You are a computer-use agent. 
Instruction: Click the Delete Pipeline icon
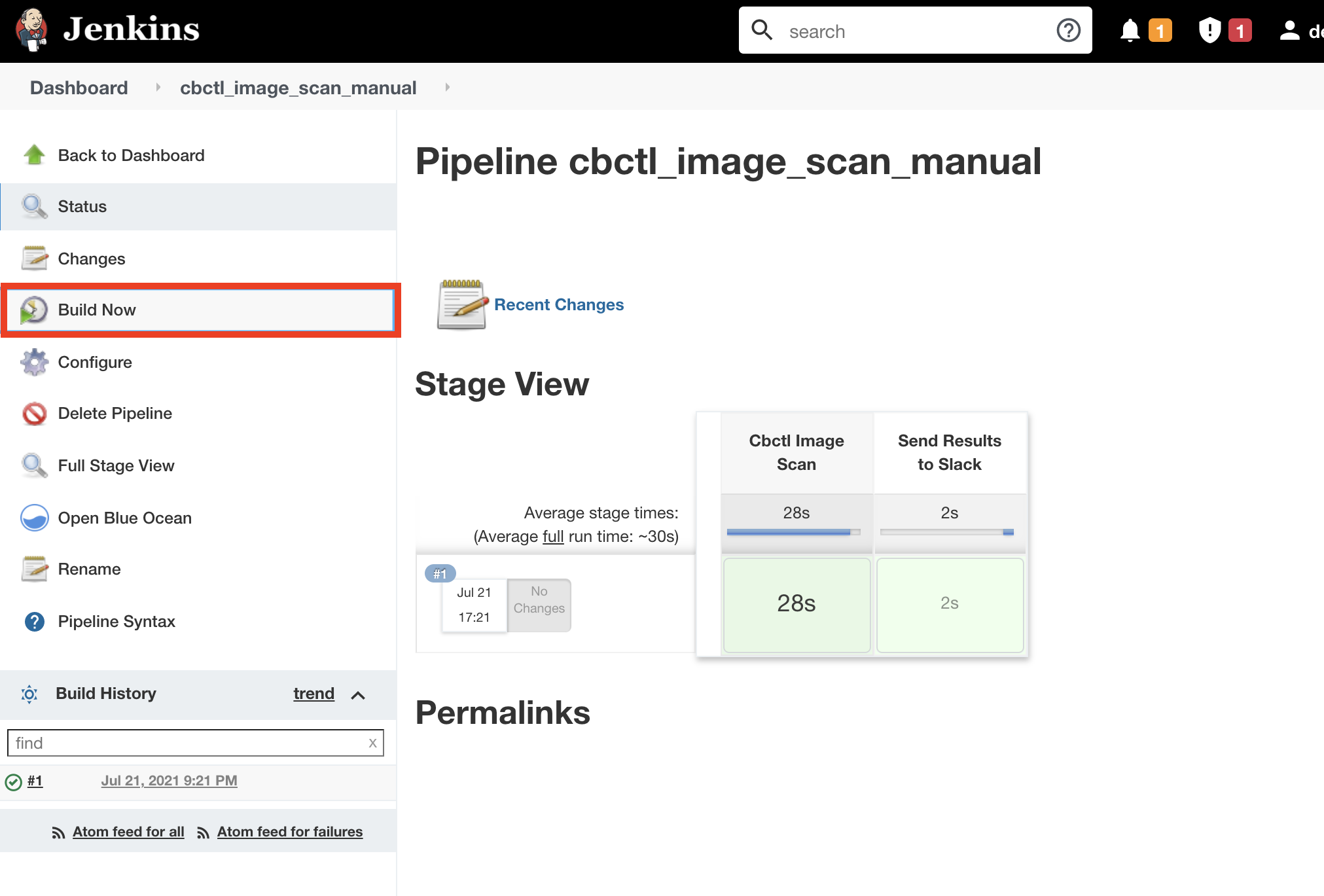(x=34, y=413)
